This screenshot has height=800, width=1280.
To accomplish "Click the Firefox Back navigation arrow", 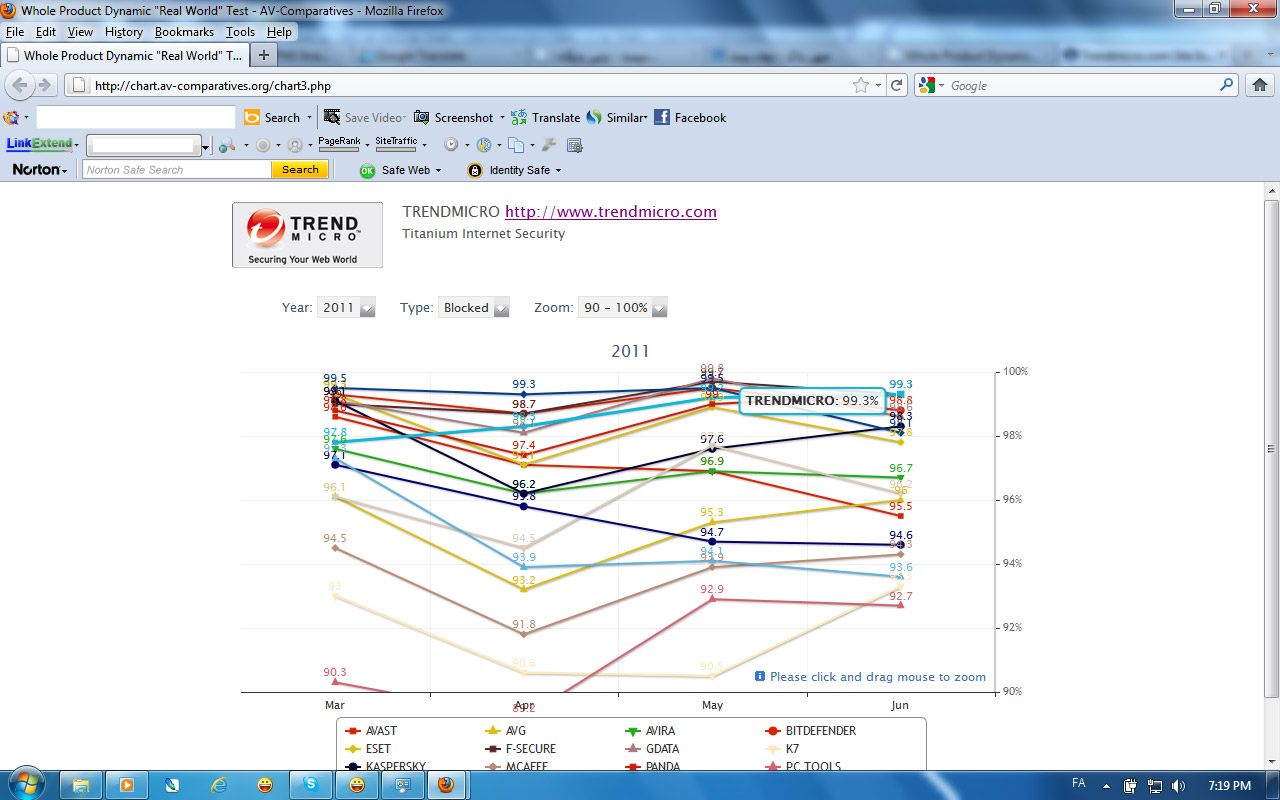I will [20, 85].
